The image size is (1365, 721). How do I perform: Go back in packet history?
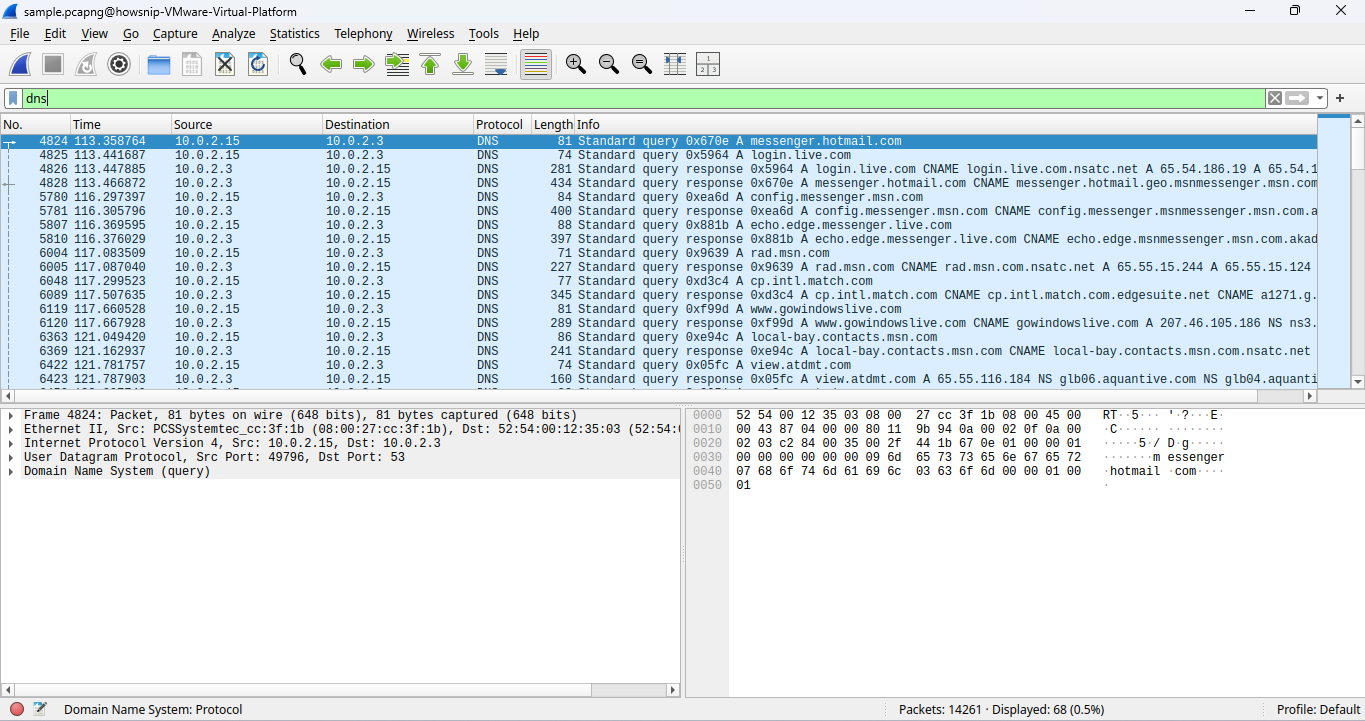click(331, 64)
